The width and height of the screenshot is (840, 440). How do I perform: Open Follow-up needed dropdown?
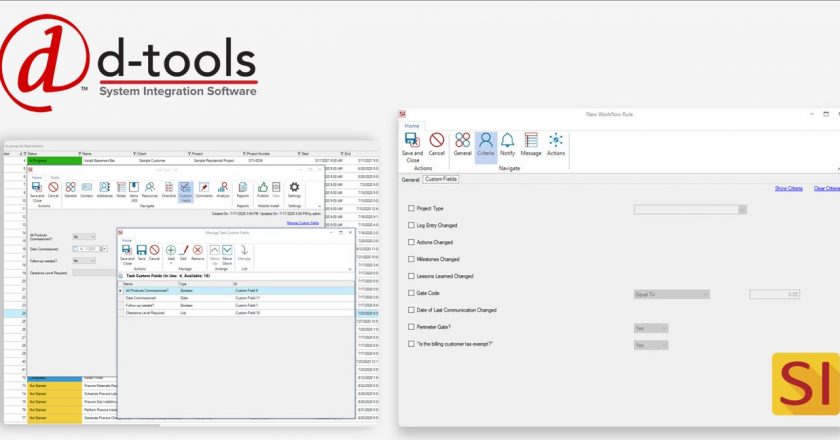click(84, 260)
